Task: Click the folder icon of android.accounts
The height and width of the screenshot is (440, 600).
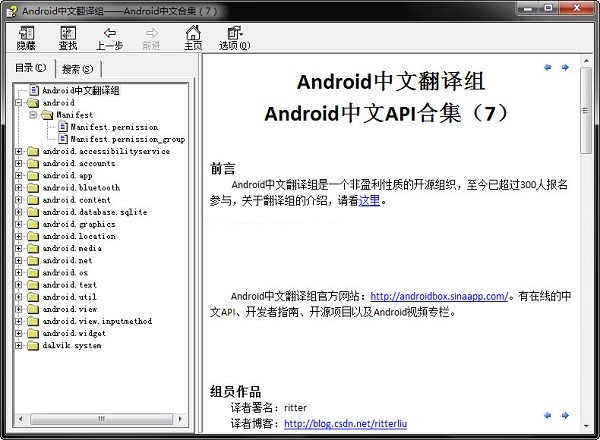Action: [x=33, y=163]
